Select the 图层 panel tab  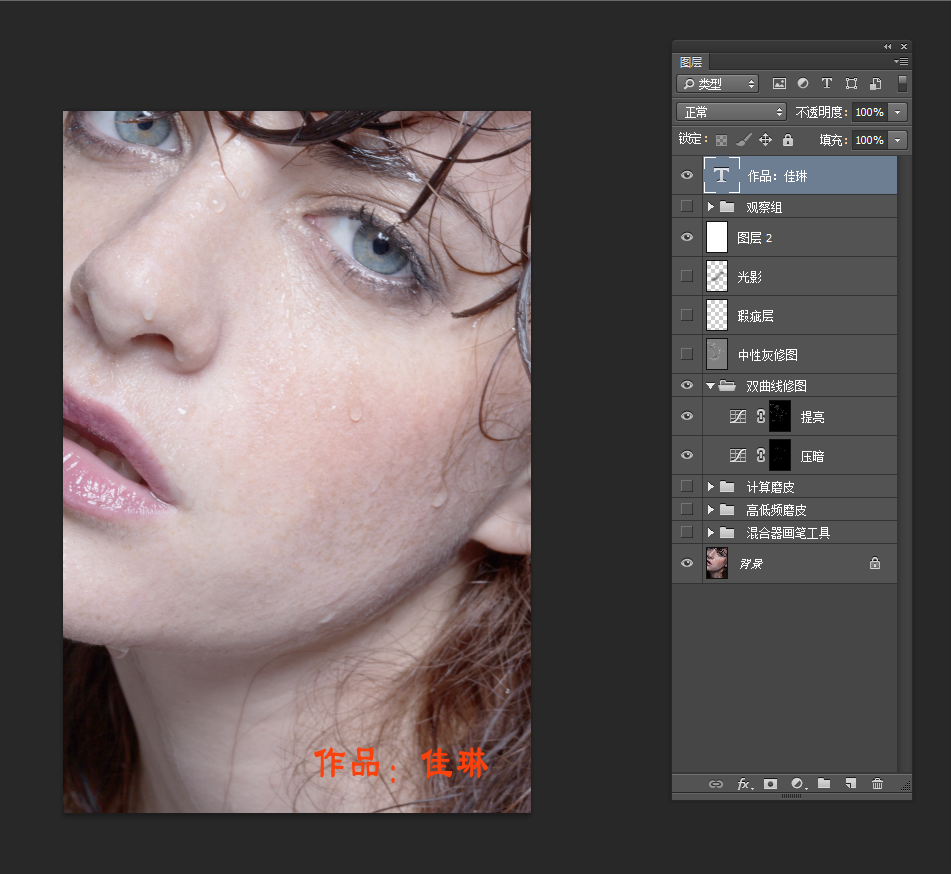[690, 62]
